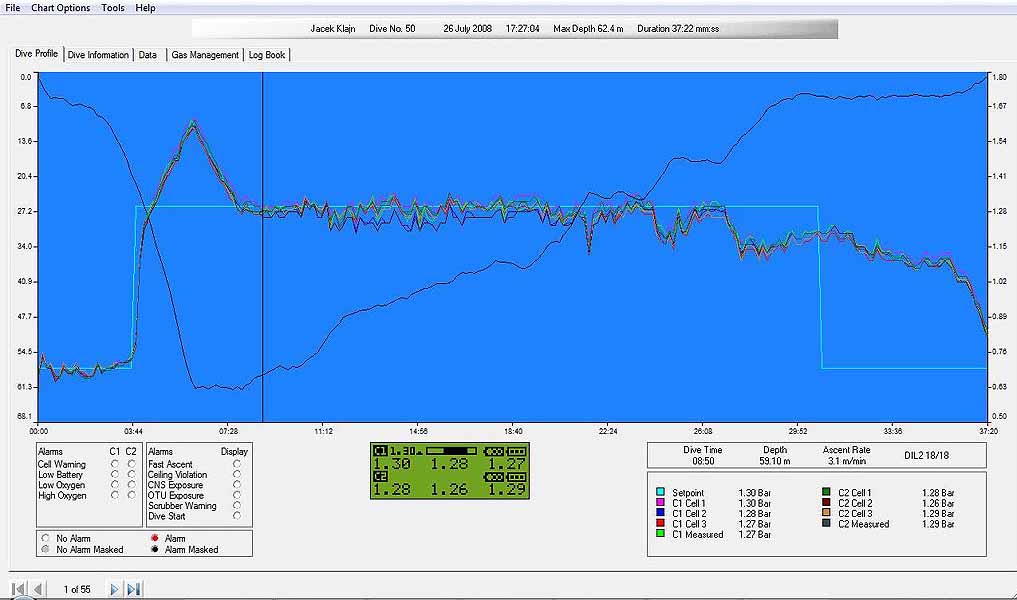Click the No Alarm legend indicator

tap(45, 538)
